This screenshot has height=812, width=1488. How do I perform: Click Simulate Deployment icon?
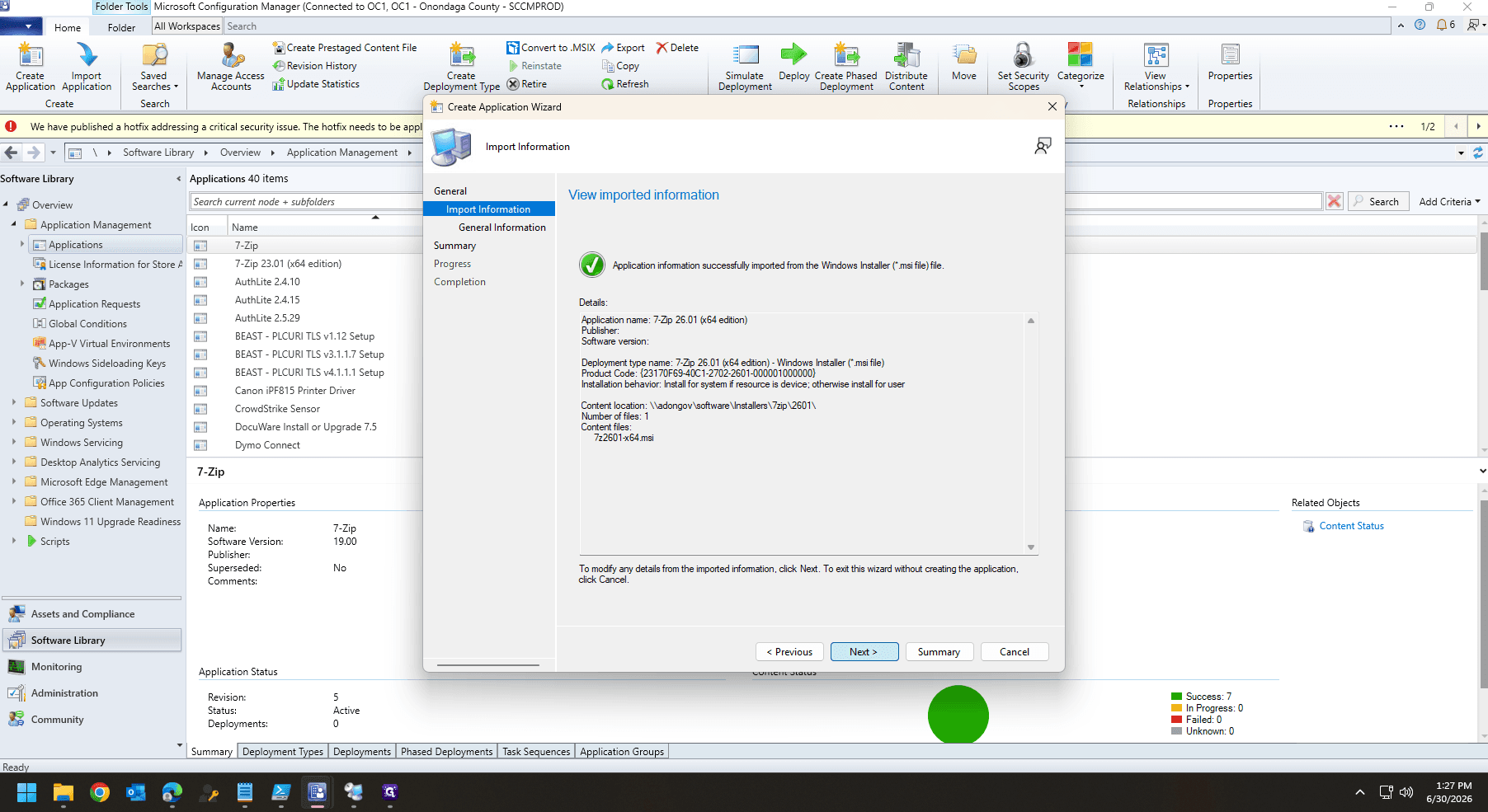745,67
